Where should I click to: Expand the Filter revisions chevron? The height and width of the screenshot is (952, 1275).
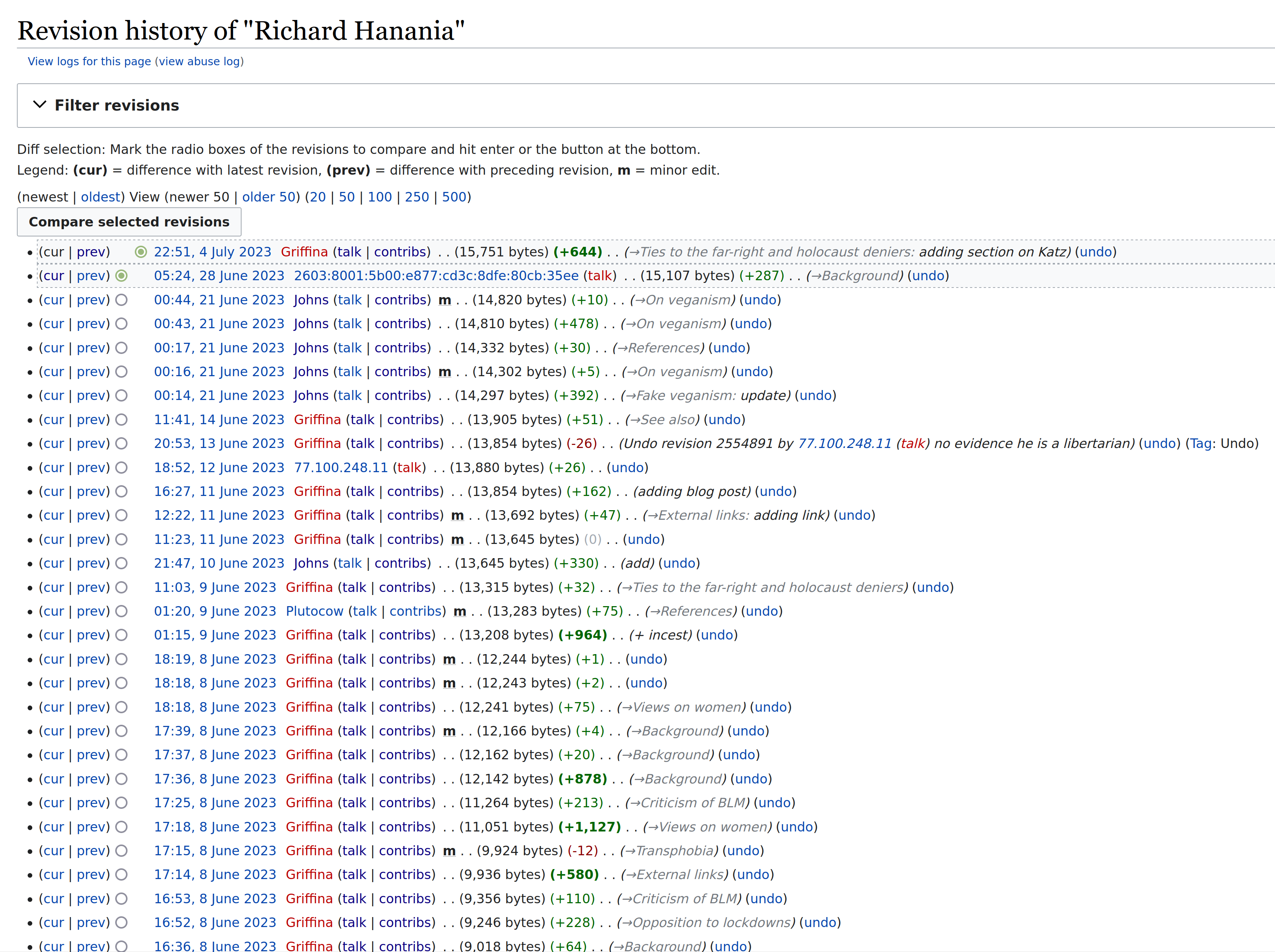point(39,105)
